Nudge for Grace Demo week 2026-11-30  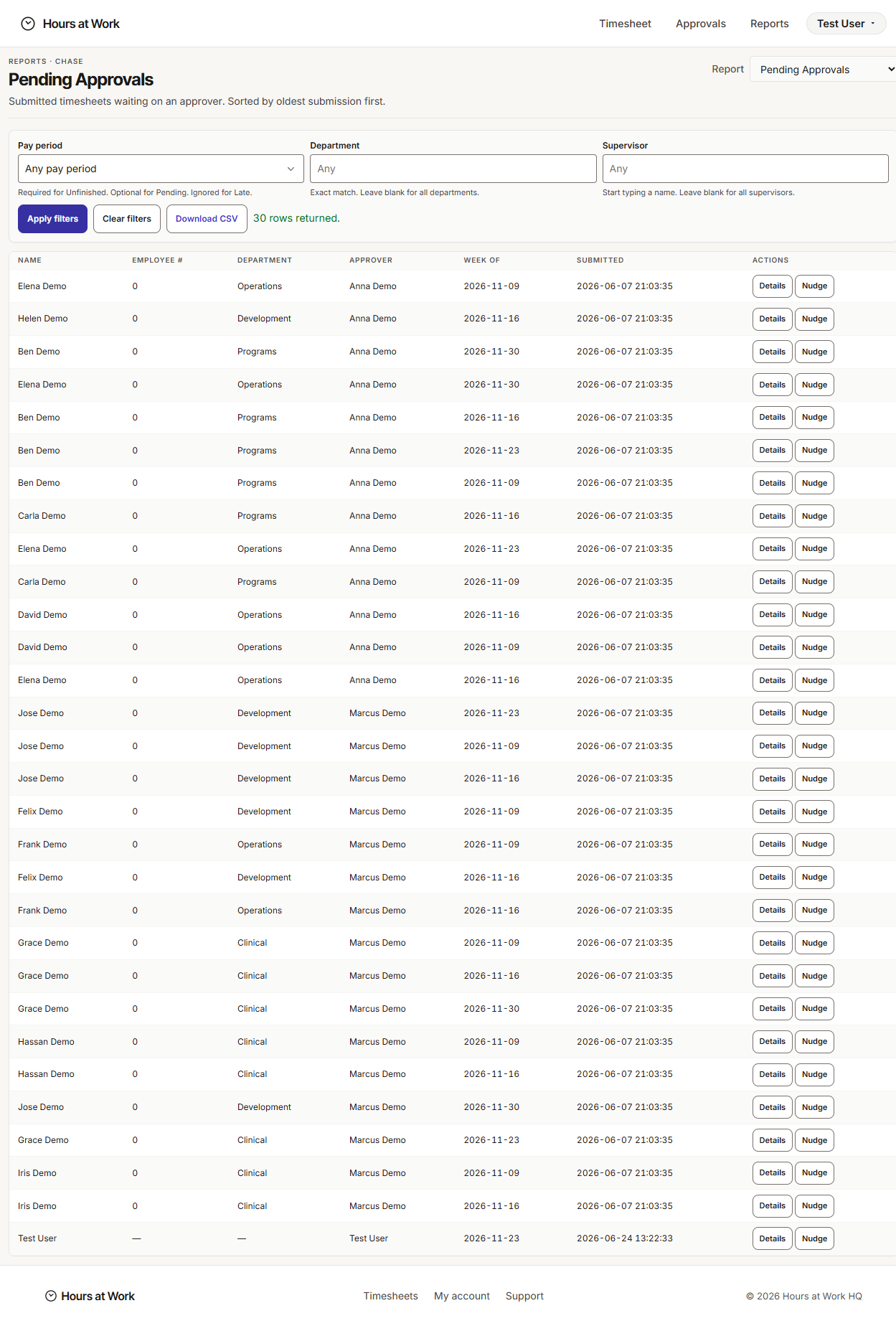pos(814,1009)
